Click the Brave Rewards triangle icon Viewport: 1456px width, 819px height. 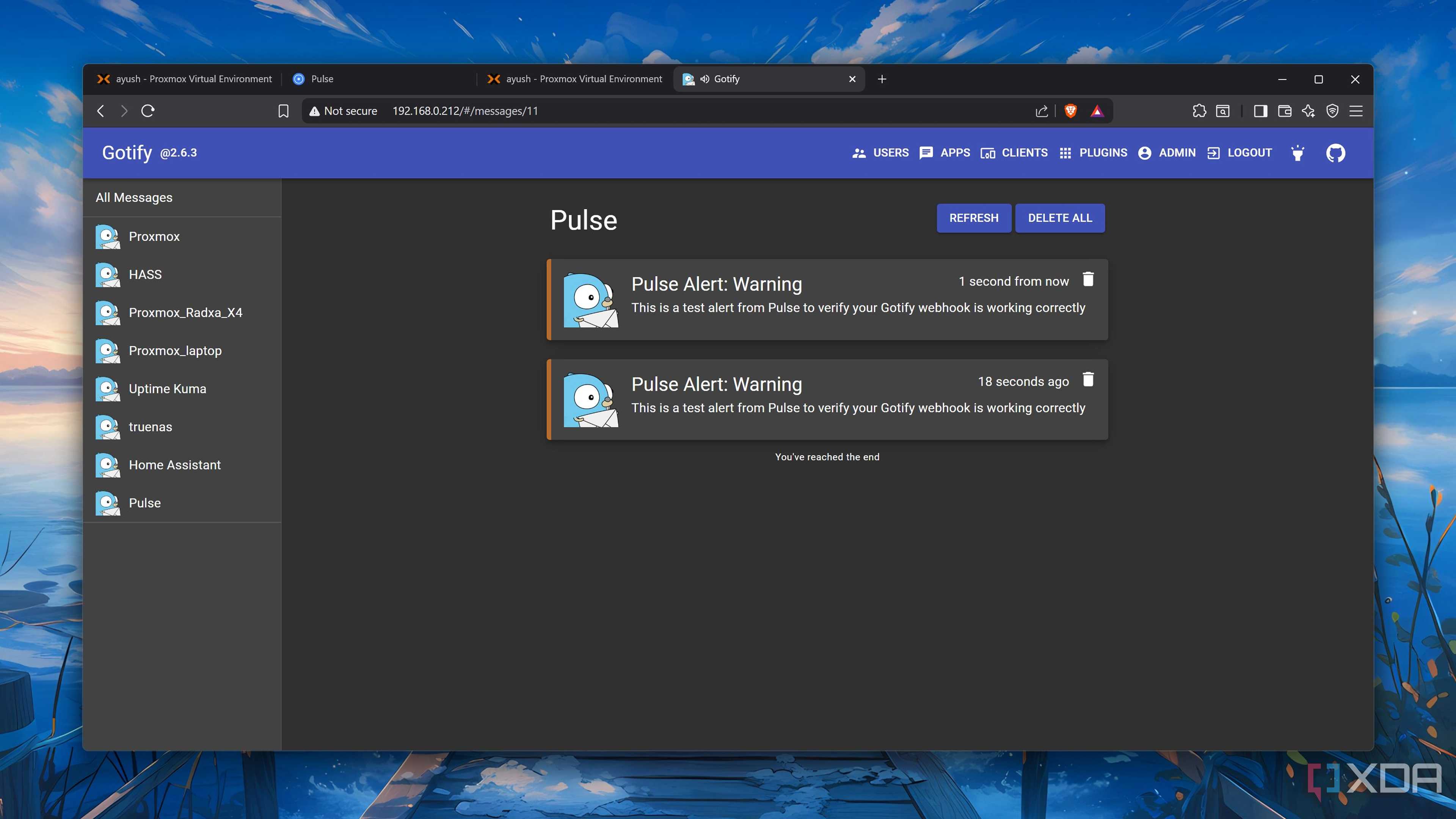coord(1097,111)
